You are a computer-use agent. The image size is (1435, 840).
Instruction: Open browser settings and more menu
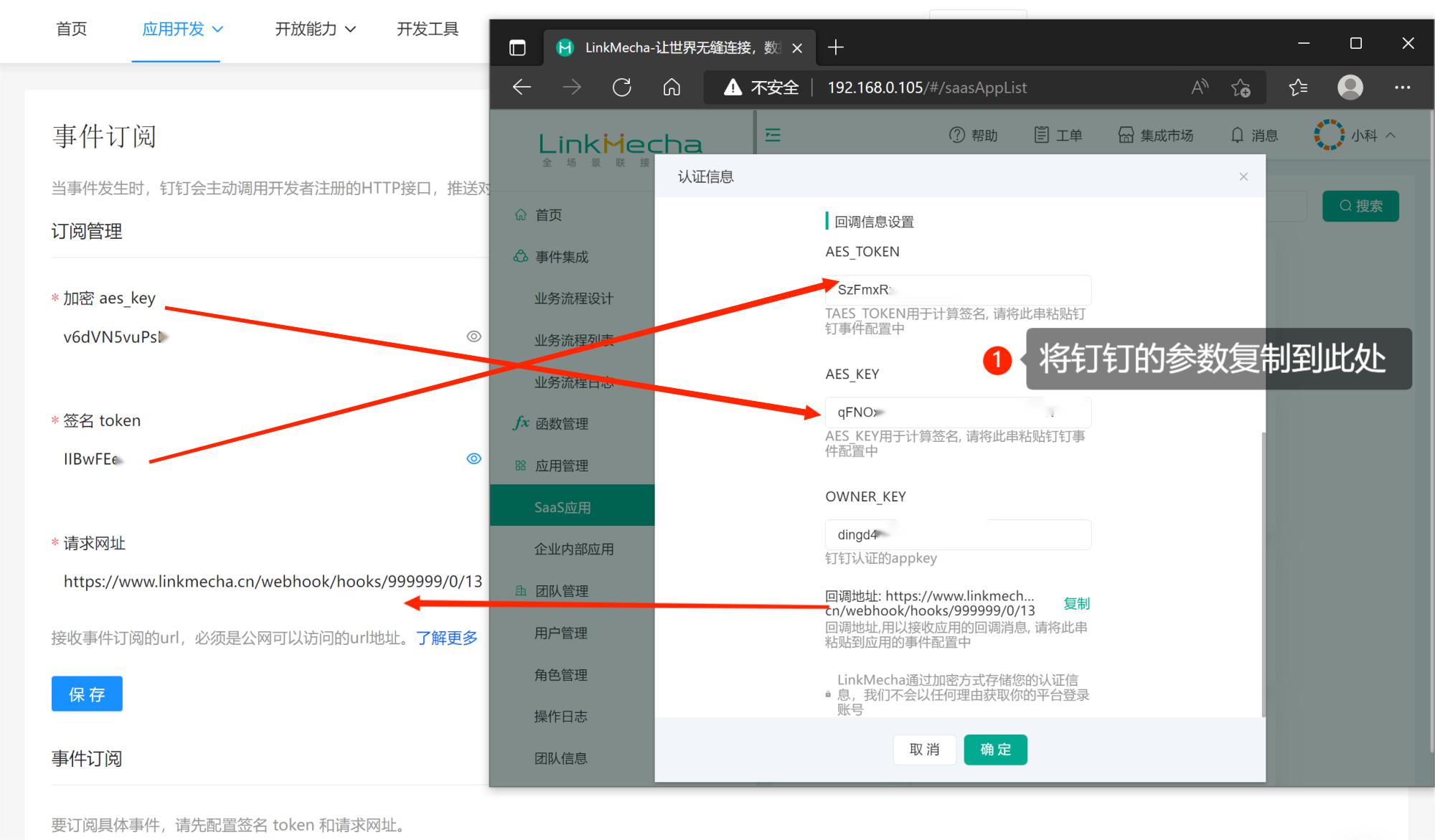point(1403,88)
